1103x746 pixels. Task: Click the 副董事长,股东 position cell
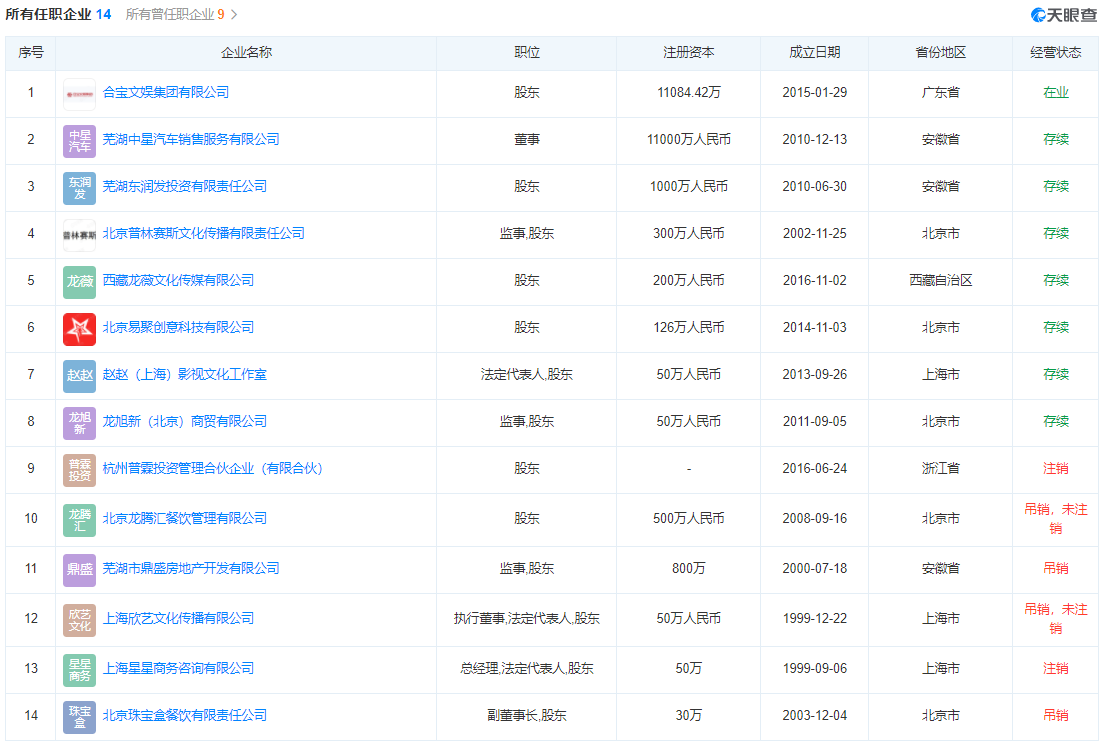tap(527, 715)
